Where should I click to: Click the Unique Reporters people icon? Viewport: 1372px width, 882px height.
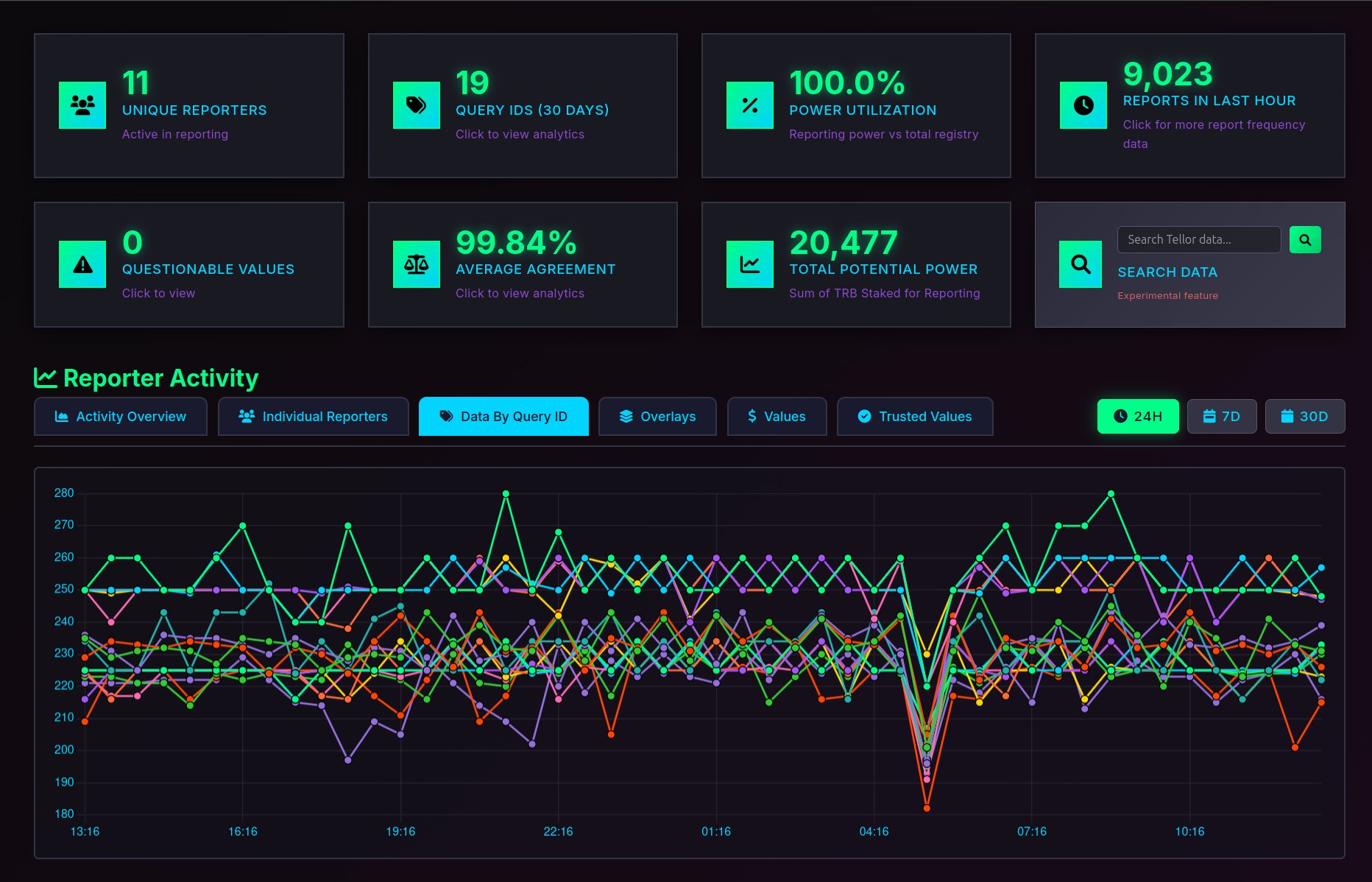pos(82,105)
